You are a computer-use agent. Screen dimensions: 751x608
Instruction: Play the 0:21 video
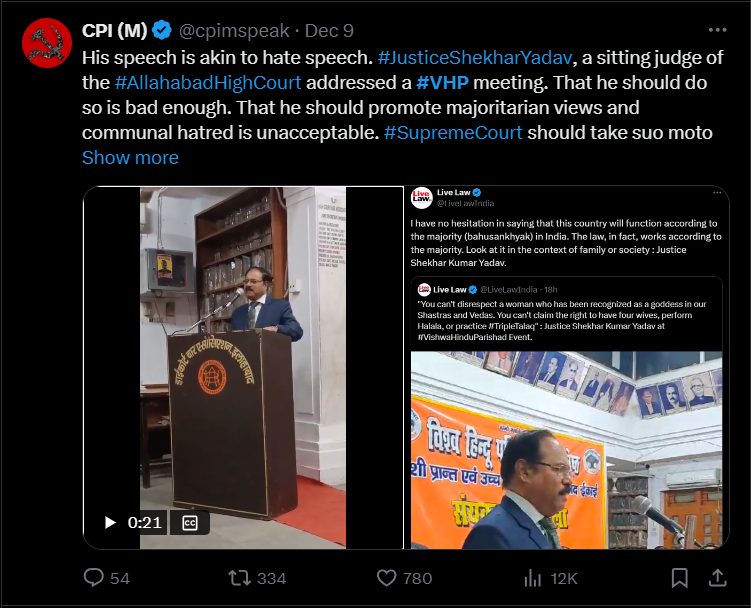coord(110,522)
